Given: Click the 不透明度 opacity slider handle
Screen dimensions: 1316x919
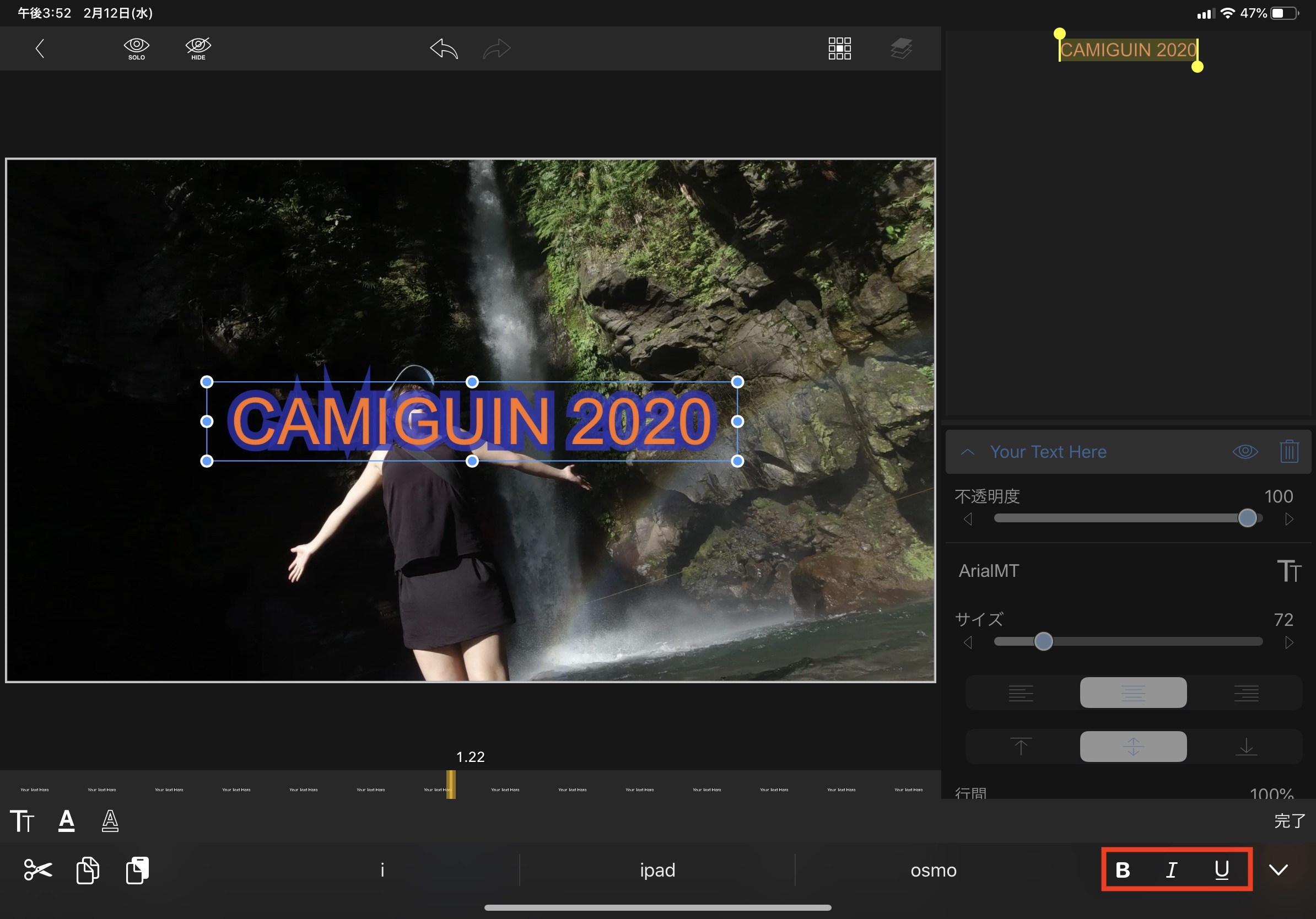Looking at the screenshot, I should pos(1247,518).
